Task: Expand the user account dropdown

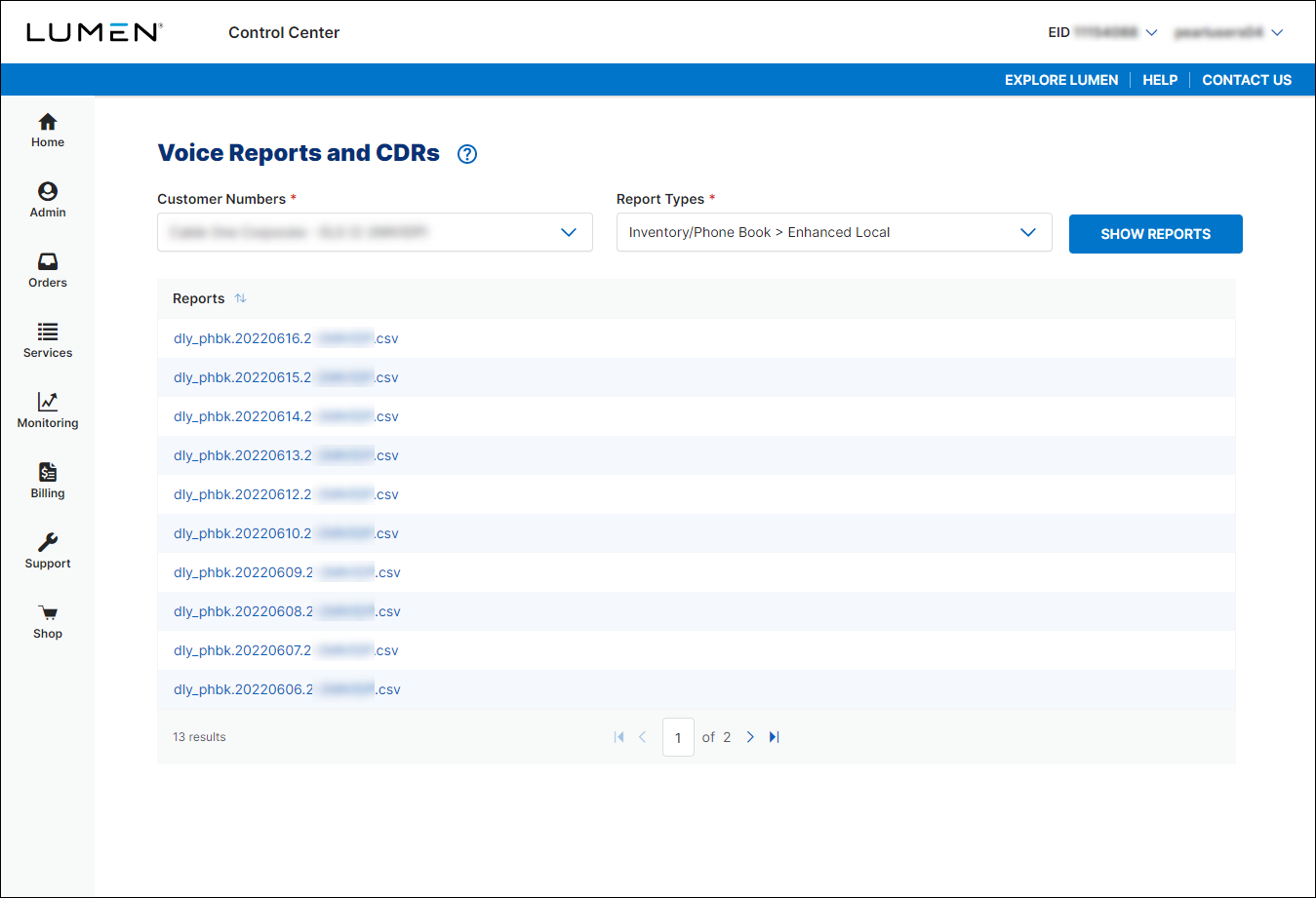Action: (x=1277, y=33)
